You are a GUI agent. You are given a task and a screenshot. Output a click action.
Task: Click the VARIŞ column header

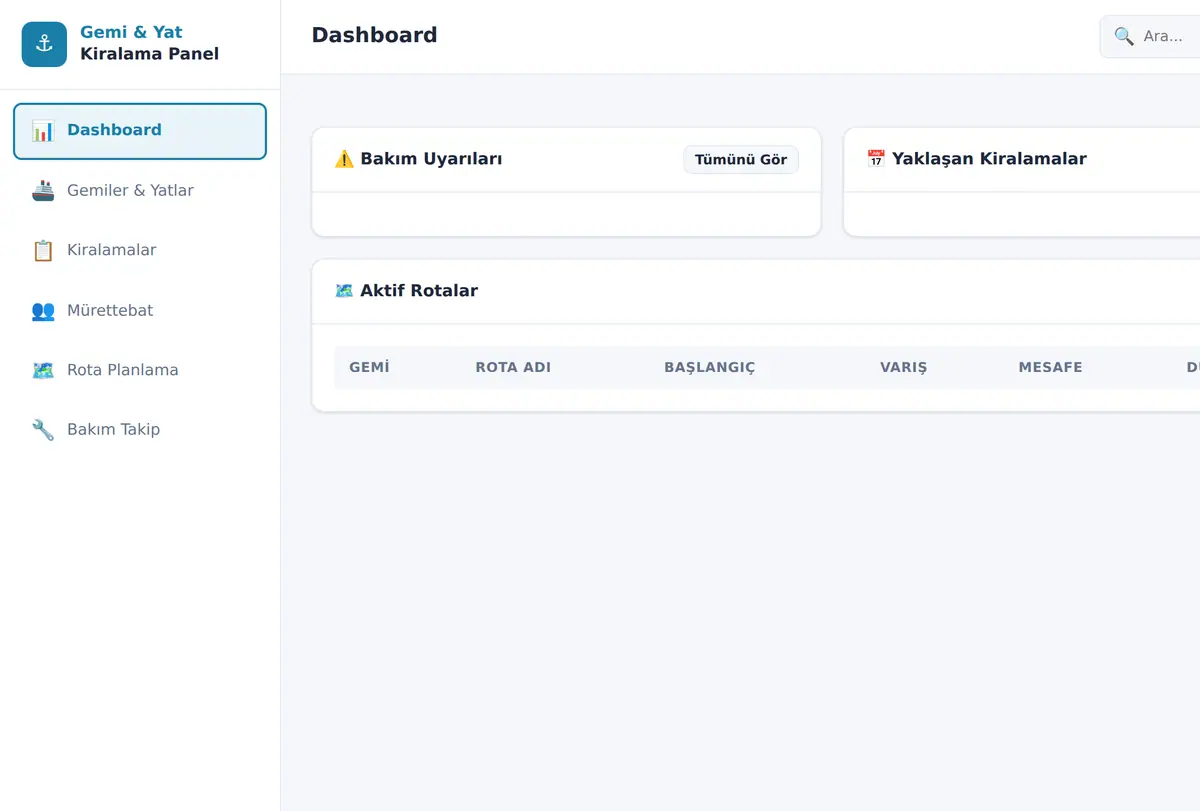click(x=904, y=367)
